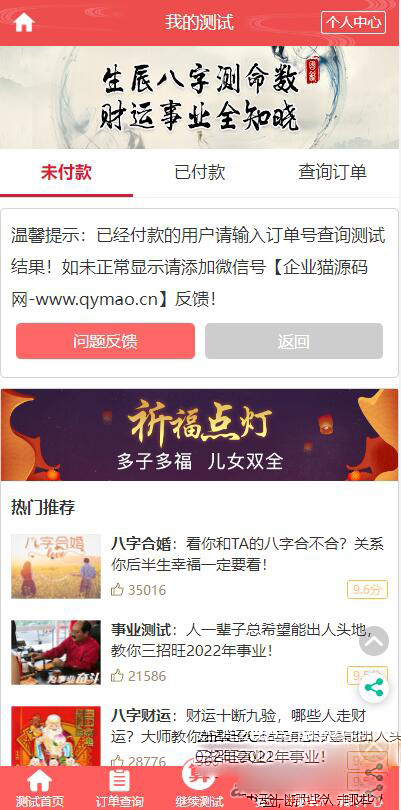Open 八字合婚 thumbnail image
The height and width of the screenshot is (810, 401).
click(x=56, y=566)
